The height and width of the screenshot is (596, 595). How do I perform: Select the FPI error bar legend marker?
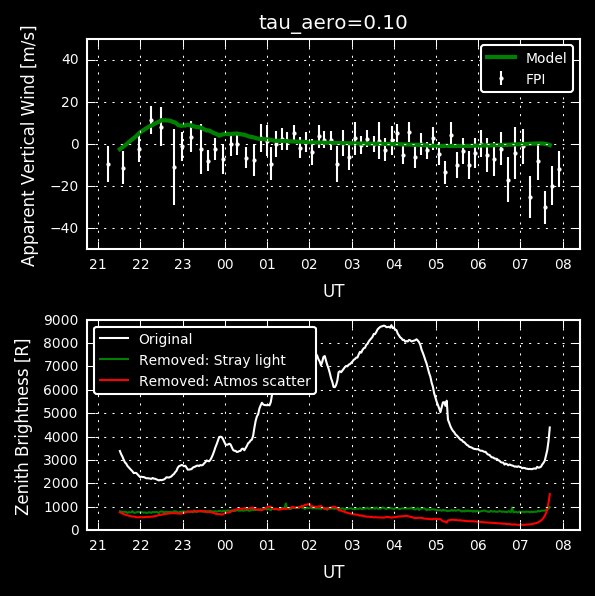[x=501, y=79]
